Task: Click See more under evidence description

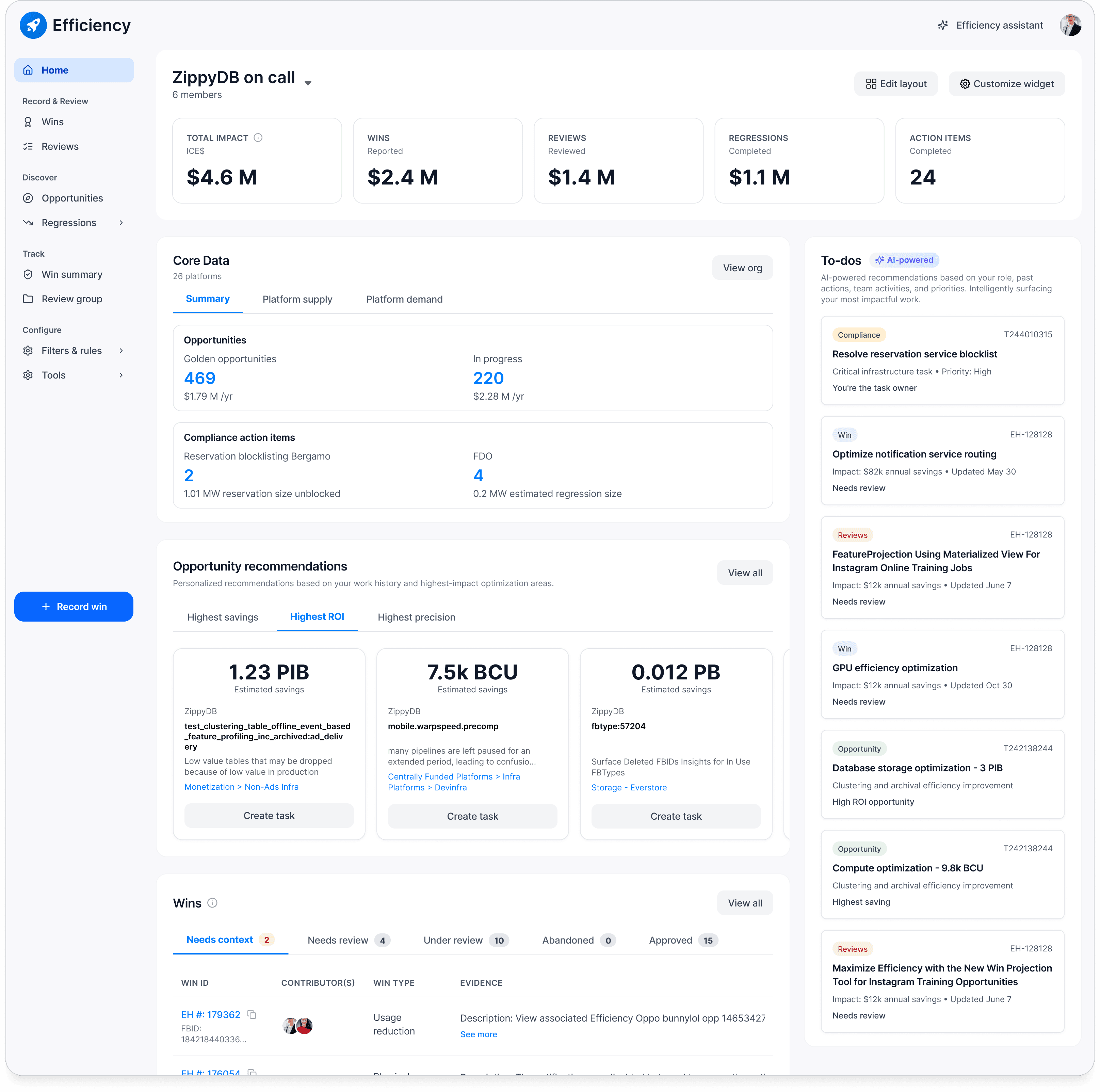Action: [478, 1034]
